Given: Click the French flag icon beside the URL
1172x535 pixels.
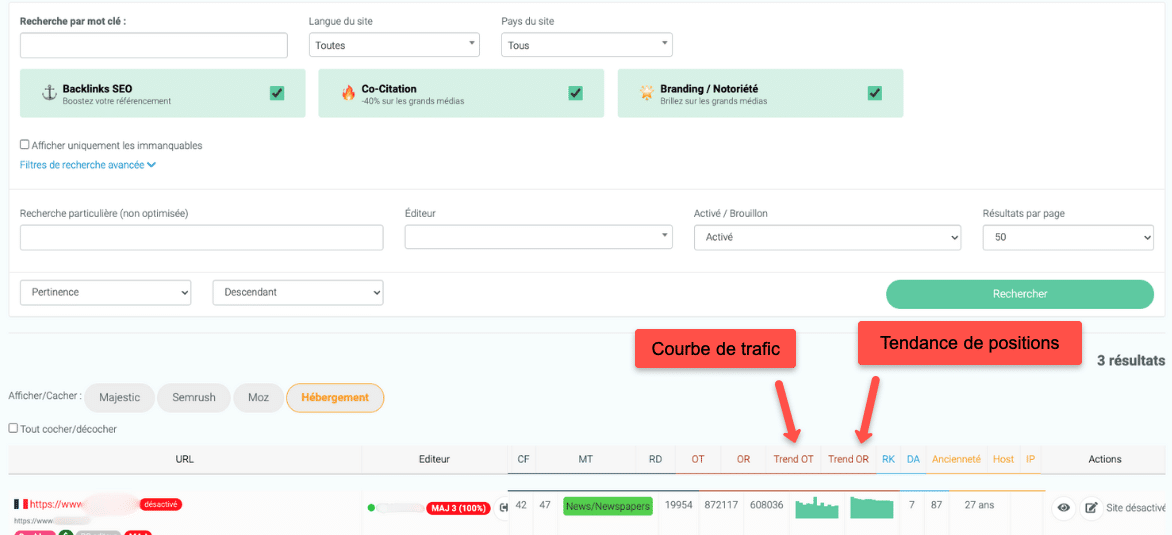Looking at the screenshot, I should (x=20, y=504).
